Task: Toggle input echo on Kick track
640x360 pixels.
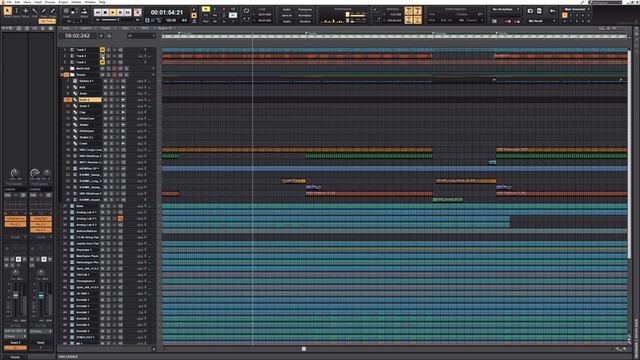Action: click(x=123, y=87)
